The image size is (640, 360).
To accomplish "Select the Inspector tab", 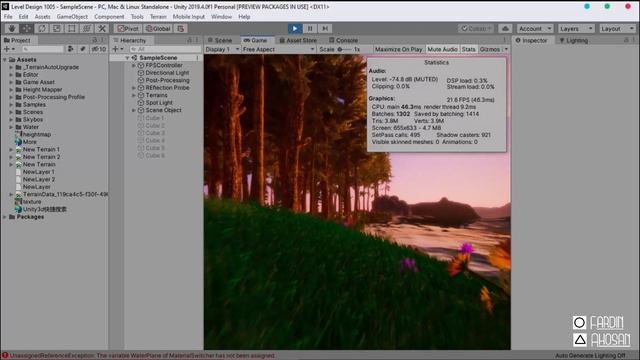I will click(531, 40).
